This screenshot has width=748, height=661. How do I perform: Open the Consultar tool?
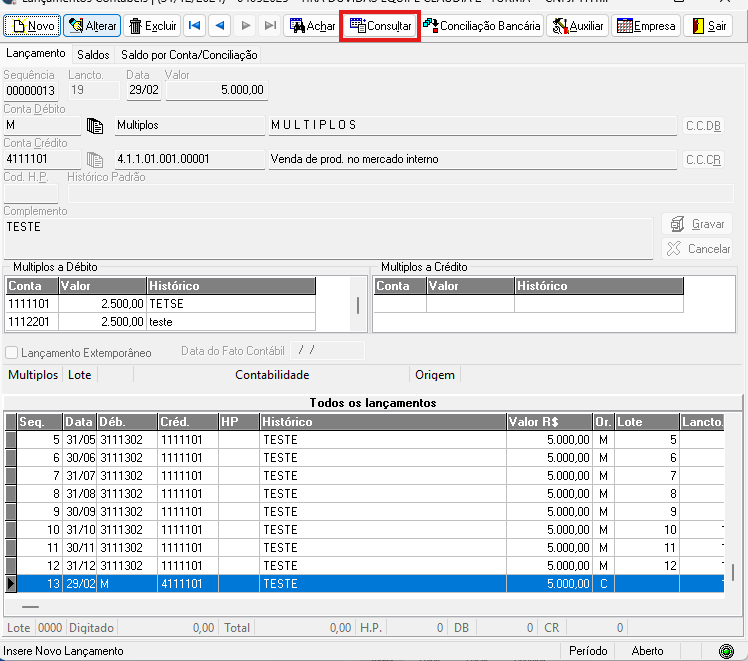[x=380, y=26]
